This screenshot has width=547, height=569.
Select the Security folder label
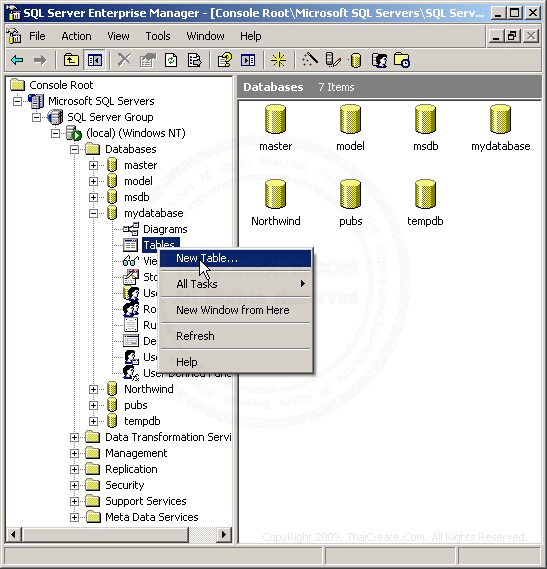click(x=124, y=485)
